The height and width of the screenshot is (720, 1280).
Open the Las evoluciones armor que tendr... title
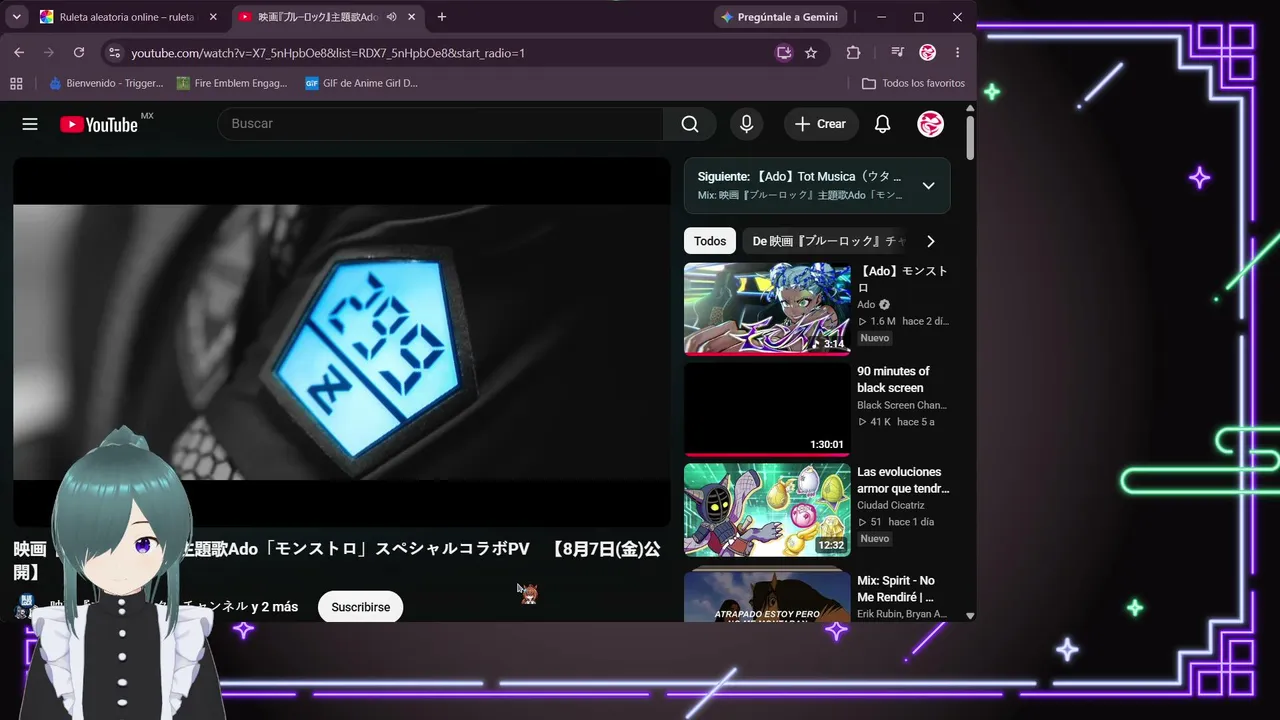903,480
